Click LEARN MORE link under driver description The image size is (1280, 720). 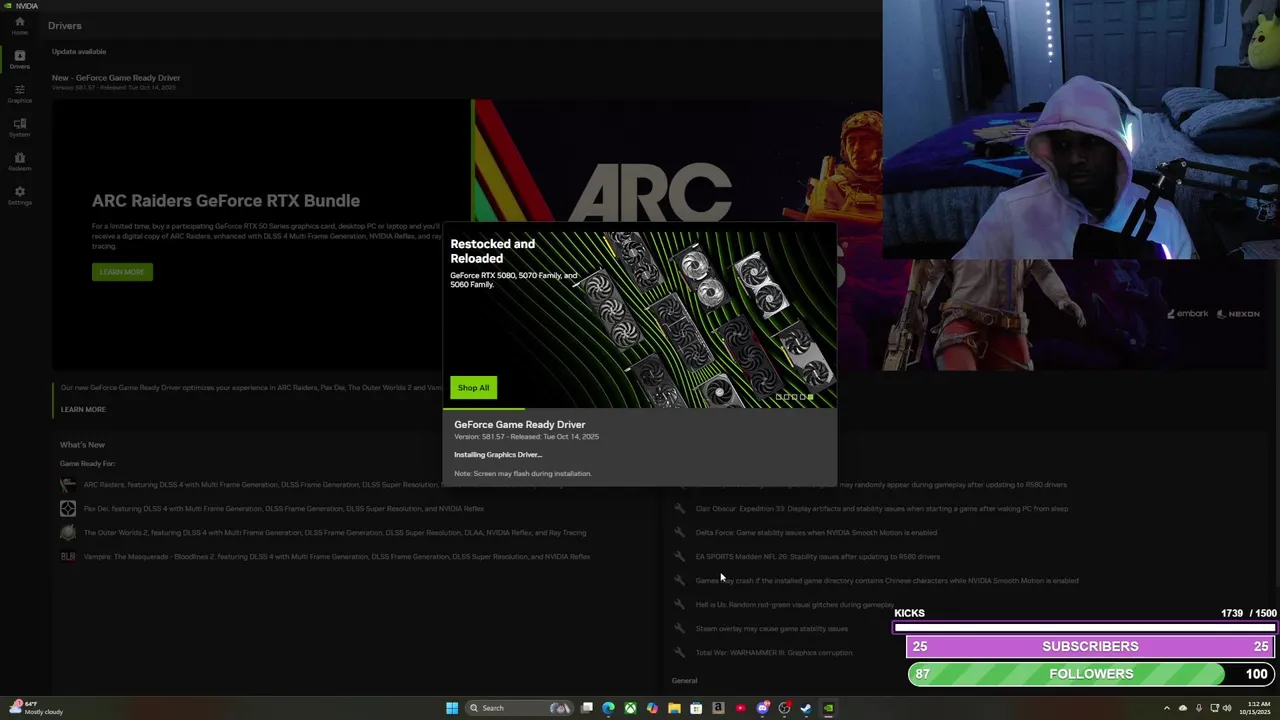[83, 409]
